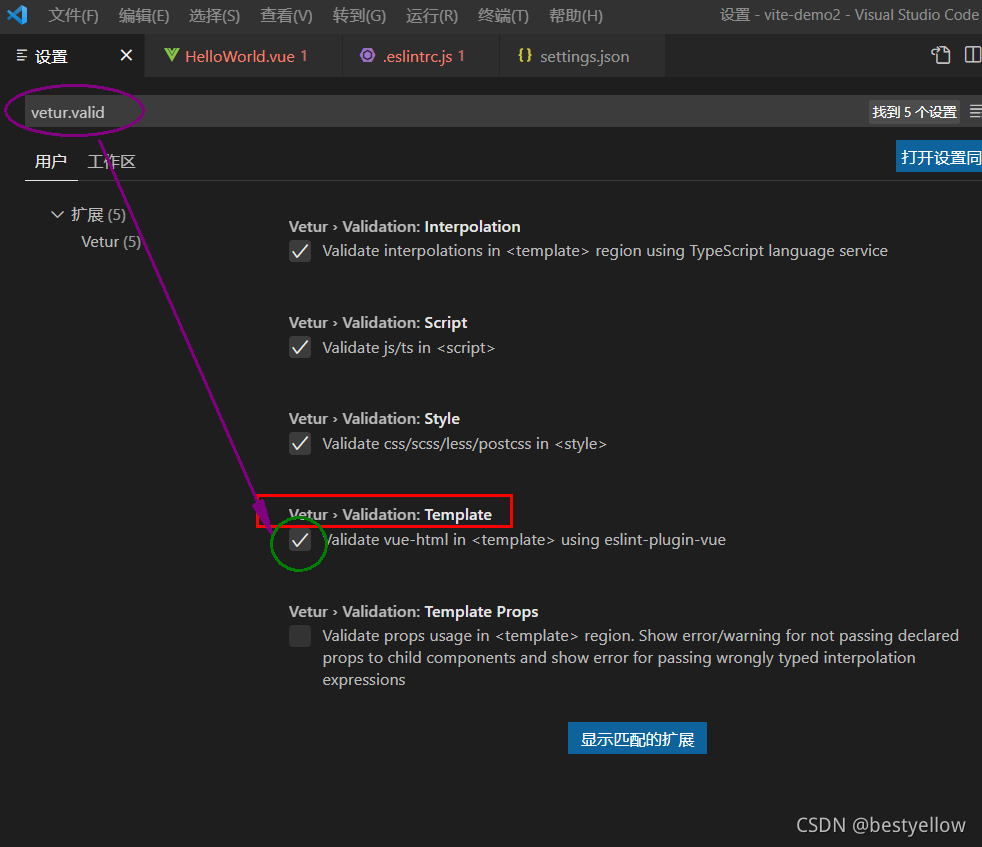This screenshot has height=847, width=982.
Task: Click the Vetur › Validation: Style title
Action: point(374,418)
